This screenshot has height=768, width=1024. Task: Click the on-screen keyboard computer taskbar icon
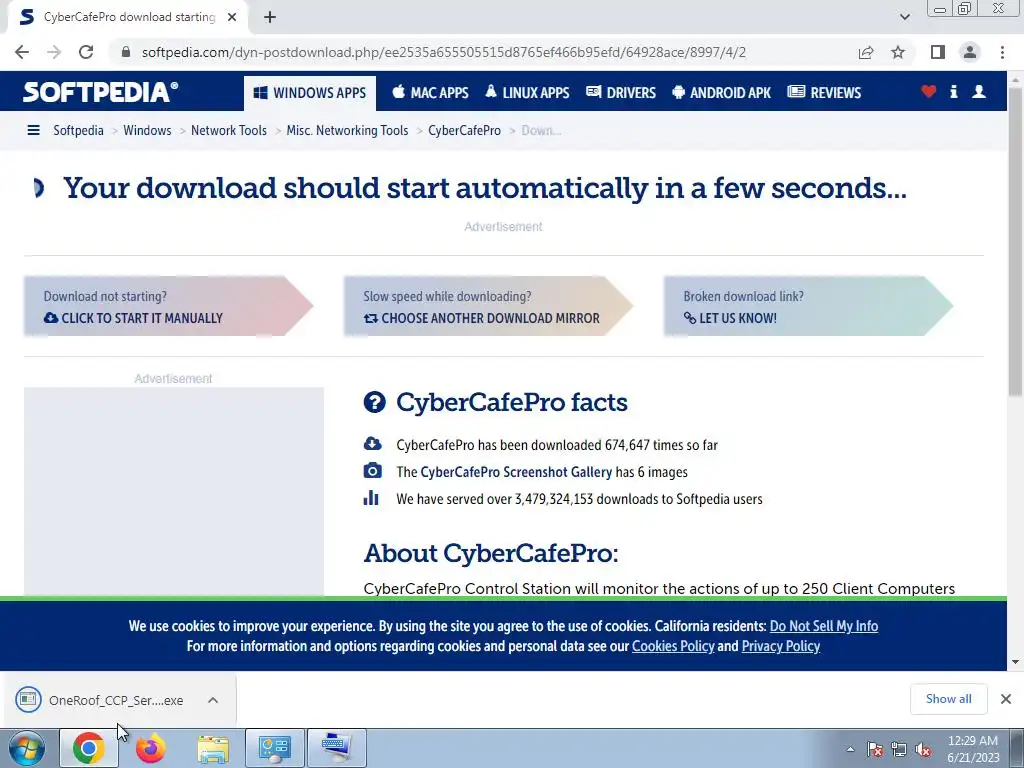pos(336,748)
